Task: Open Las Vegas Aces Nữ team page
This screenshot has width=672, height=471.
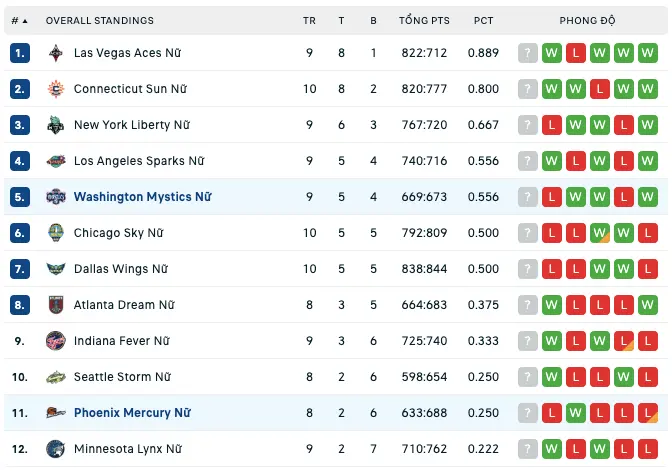Action: point(127,53)
